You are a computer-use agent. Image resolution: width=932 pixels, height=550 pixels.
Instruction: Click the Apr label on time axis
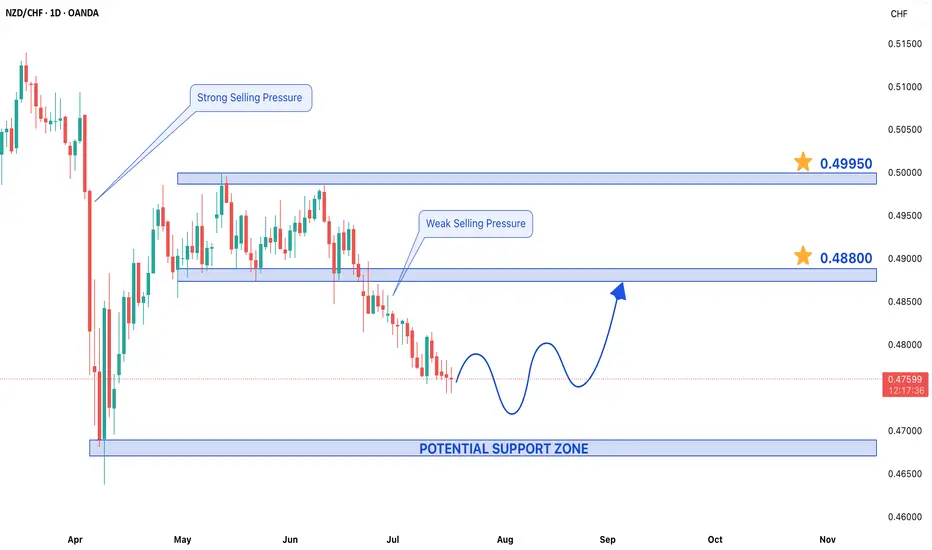(x=75, y=540)
